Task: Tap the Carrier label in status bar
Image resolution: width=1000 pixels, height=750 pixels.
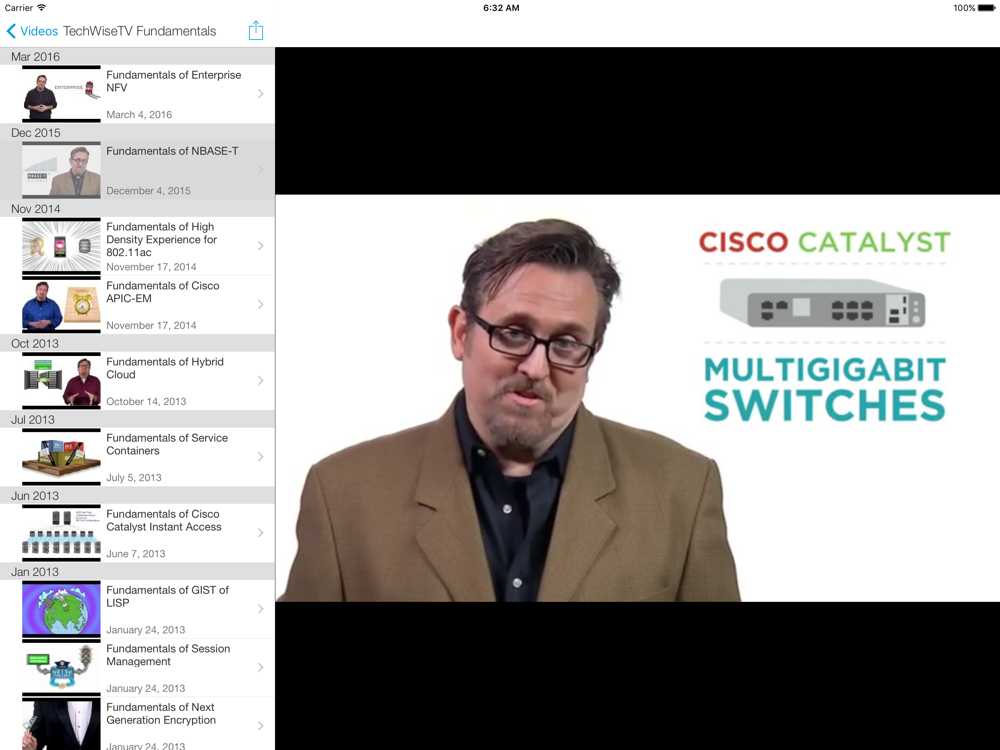Action: tap(18, 8)
